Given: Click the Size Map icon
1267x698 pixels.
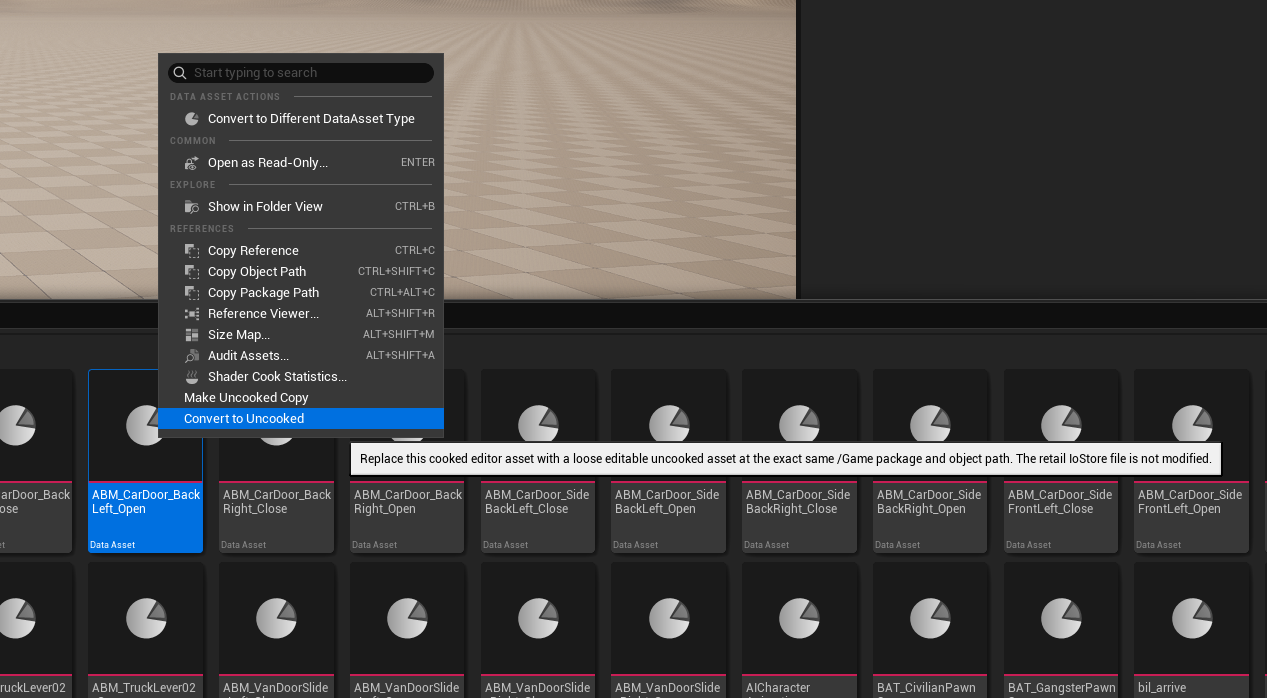Looking at the screenshot, I should [x=192, y=335].
